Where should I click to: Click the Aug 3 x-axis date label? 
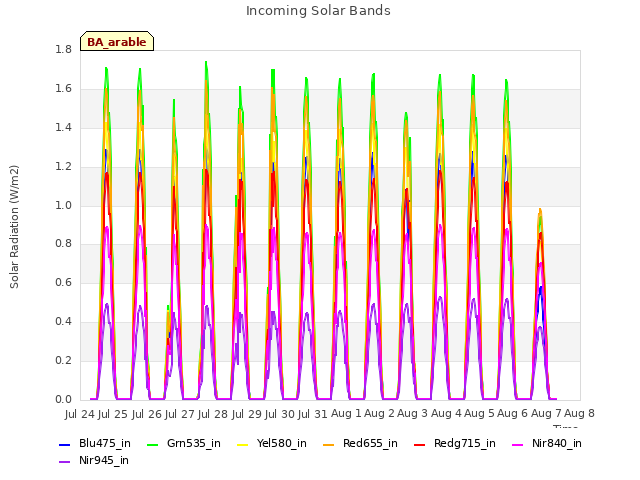(x=413, y=413)
